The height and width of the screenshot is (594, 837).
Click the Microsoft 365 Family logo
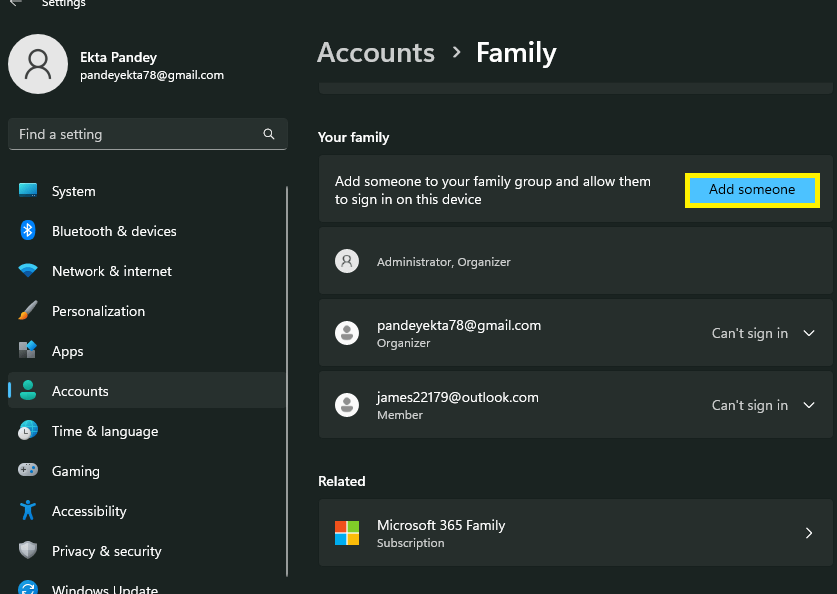point(347,533)
